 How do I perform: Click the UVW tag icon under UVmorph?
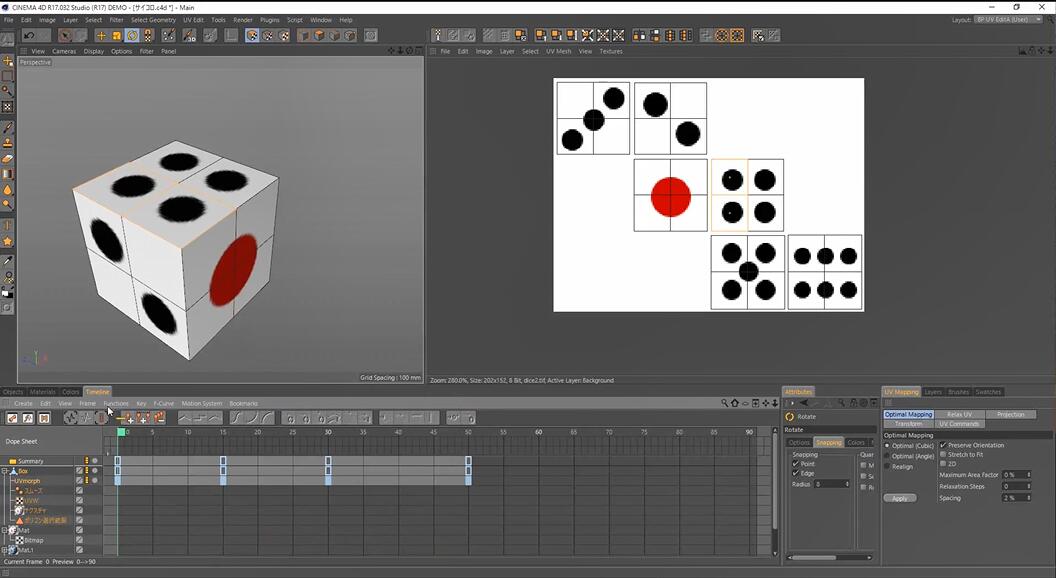click(18, 500)
